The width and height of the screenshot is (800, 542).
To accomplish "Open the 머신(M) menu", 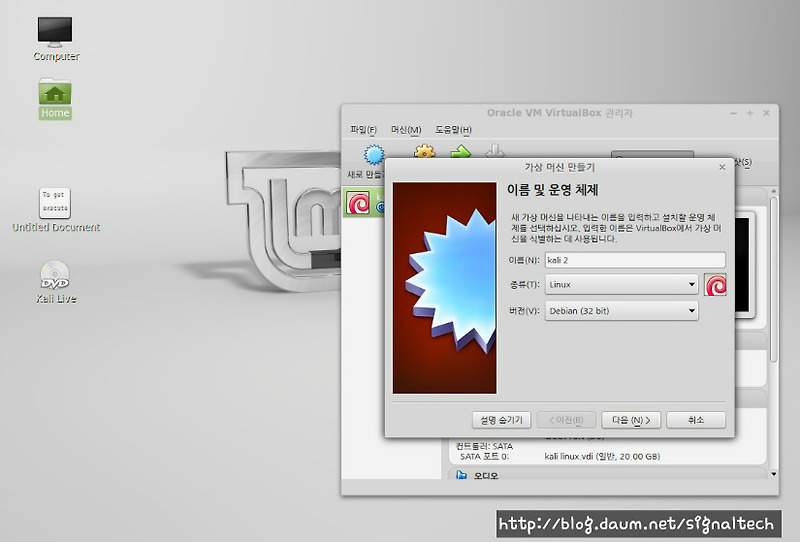I will pos(406,130).
